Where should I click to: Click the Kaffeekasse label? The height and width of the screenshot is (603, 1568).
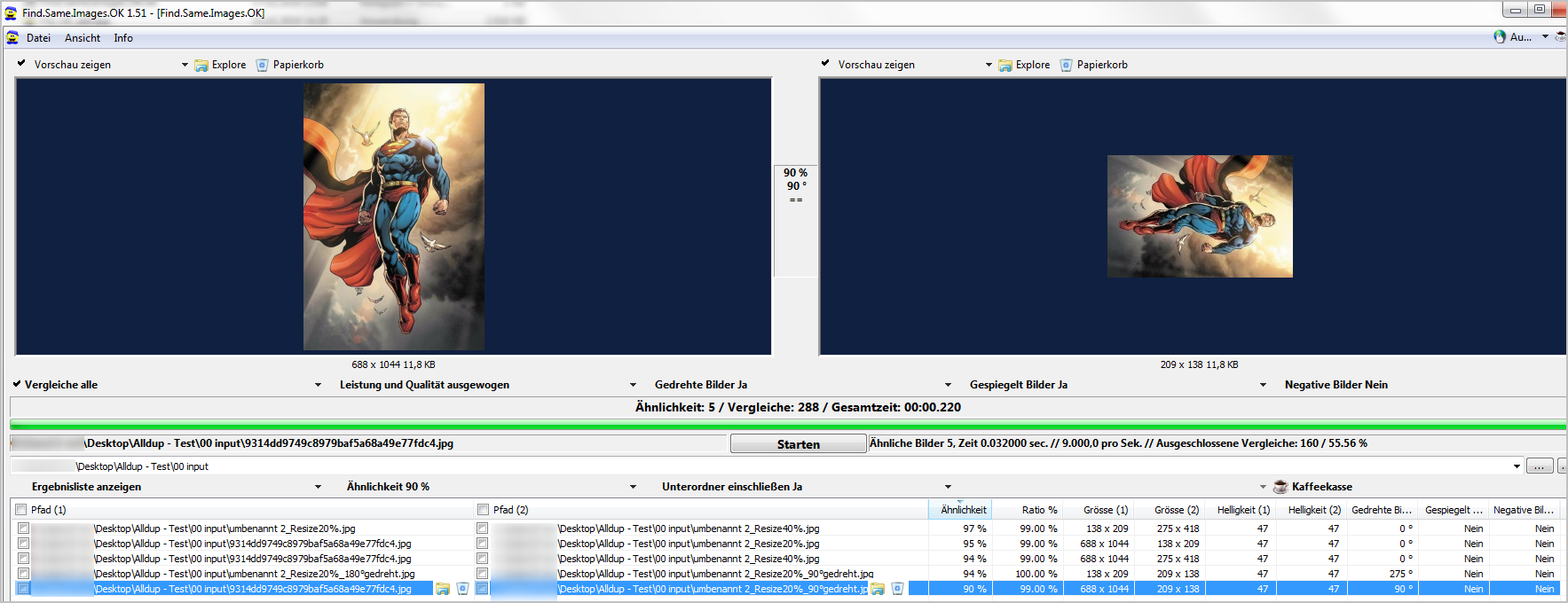[1322, 487]
